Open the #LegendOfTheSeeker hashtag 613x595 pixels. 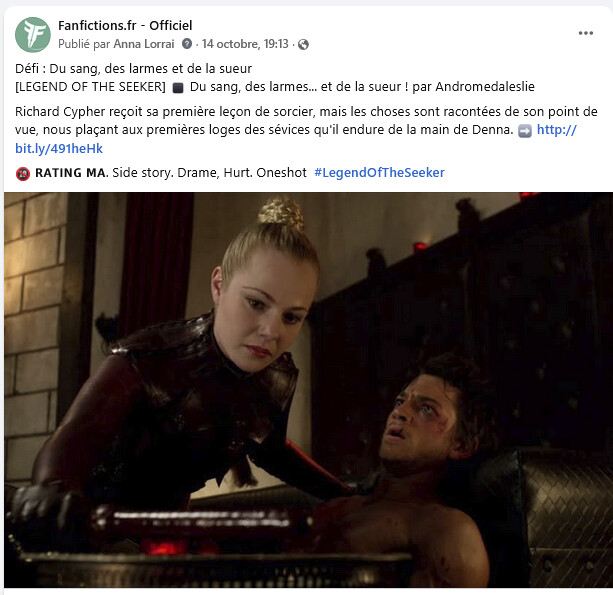coord(379,173)
